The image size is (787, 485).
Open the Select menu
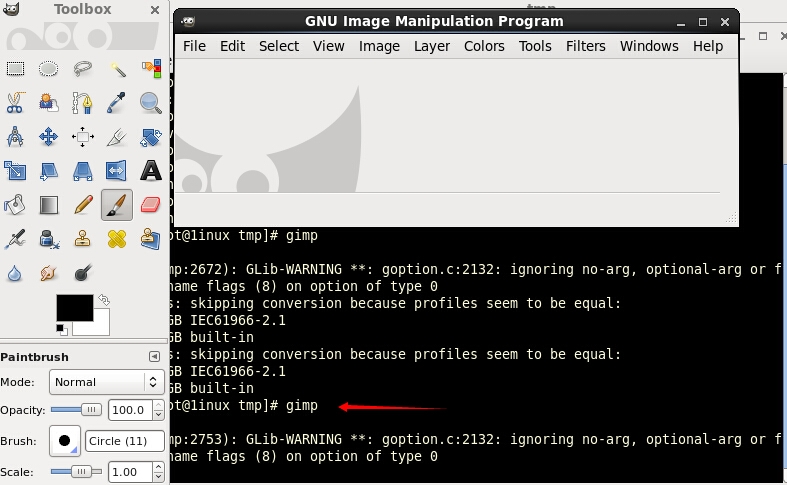[x=279, y=46]
